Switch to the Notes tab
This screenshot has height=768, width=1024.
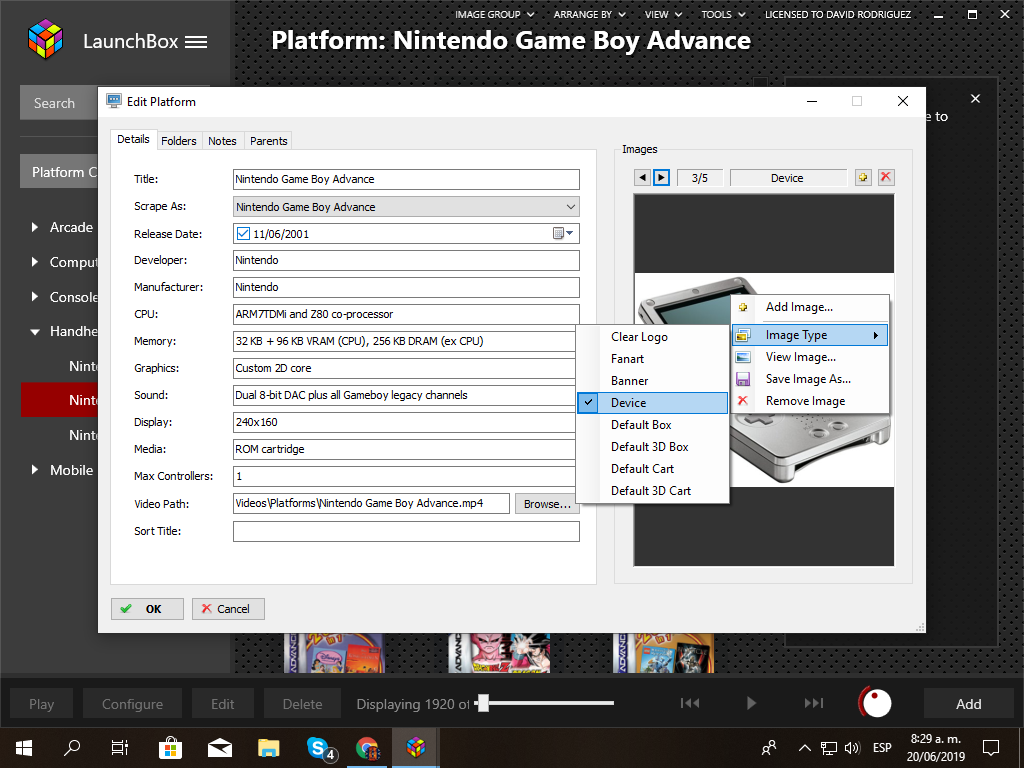click(222, 141)
